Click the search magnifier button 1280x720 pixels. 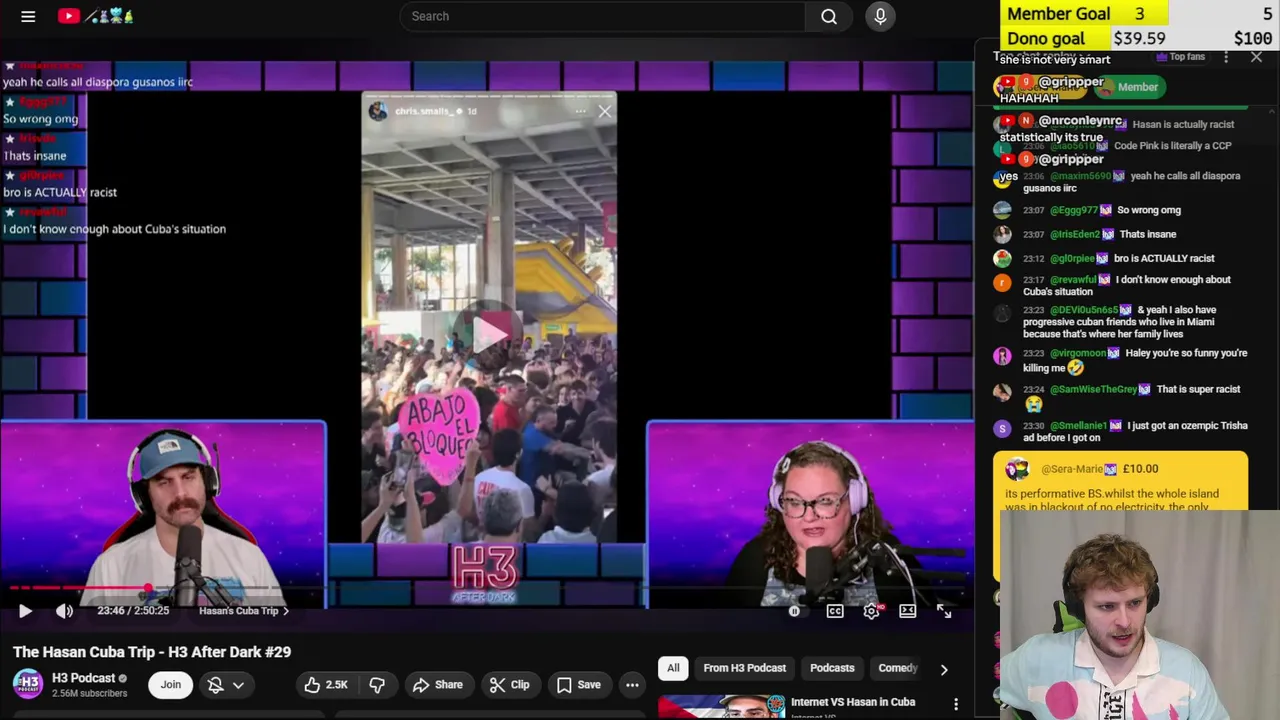pos(829,16)
